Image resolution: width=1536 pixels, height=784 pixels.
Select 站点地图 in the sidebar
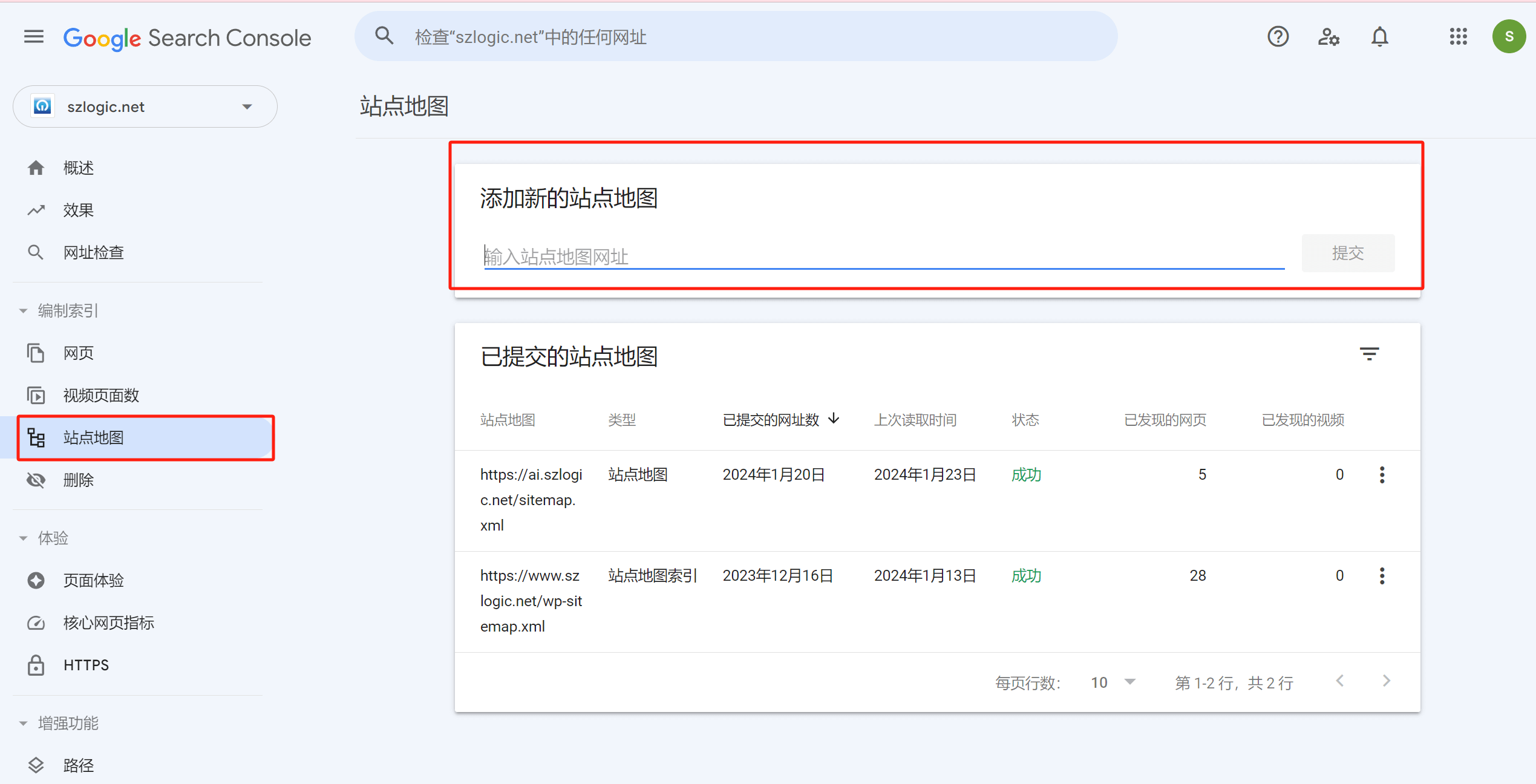pos(93,437)
